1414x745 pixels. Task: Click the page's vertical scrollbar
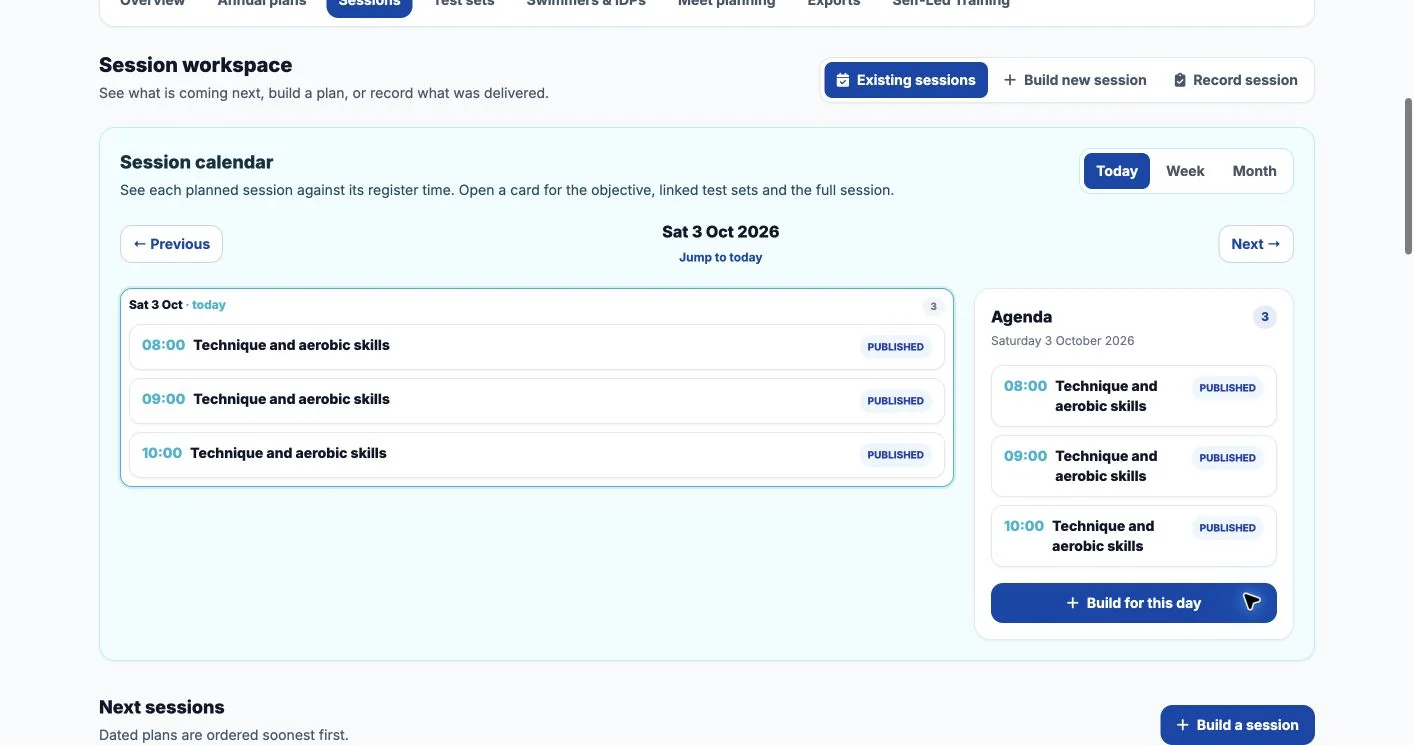[1408, 175]
